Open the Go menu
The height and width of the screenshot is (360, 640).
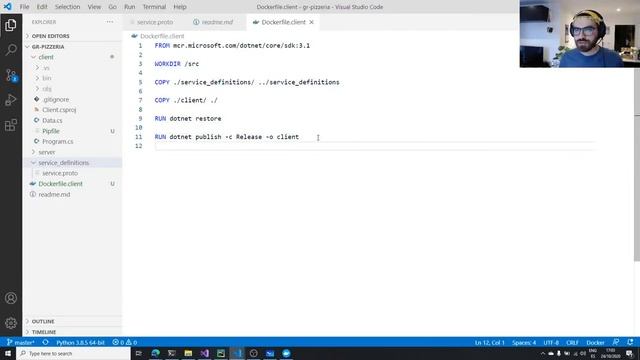coord(112,7)
